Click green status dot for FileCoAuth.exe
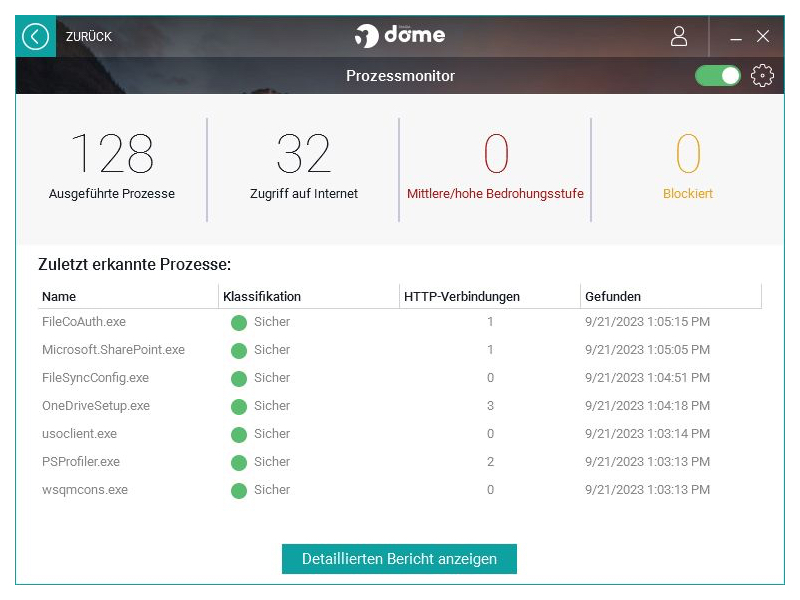800x600 pixels. coord(239,322)
